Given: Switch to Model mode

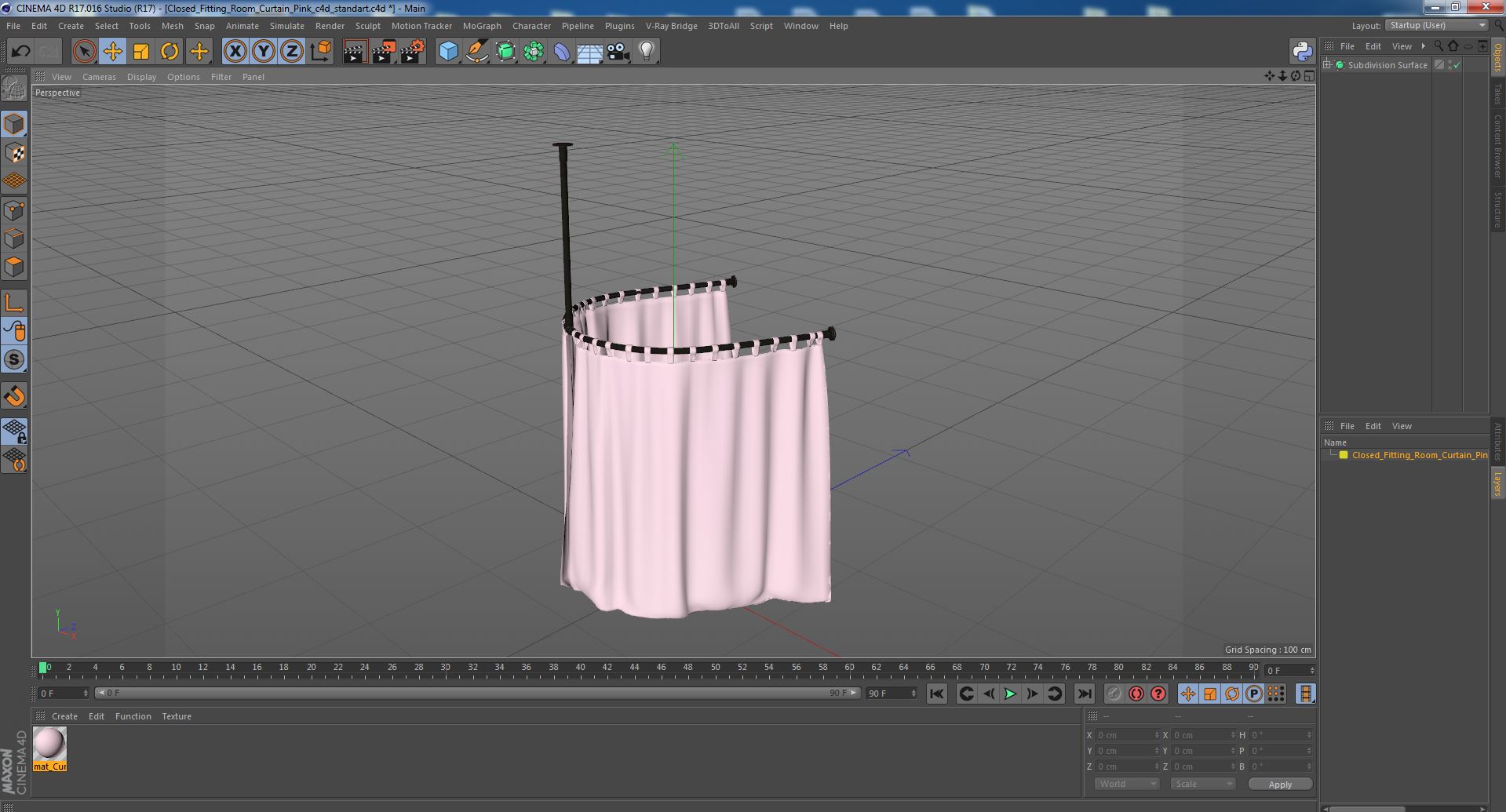Looking at the screenshot, I should 14,124.
